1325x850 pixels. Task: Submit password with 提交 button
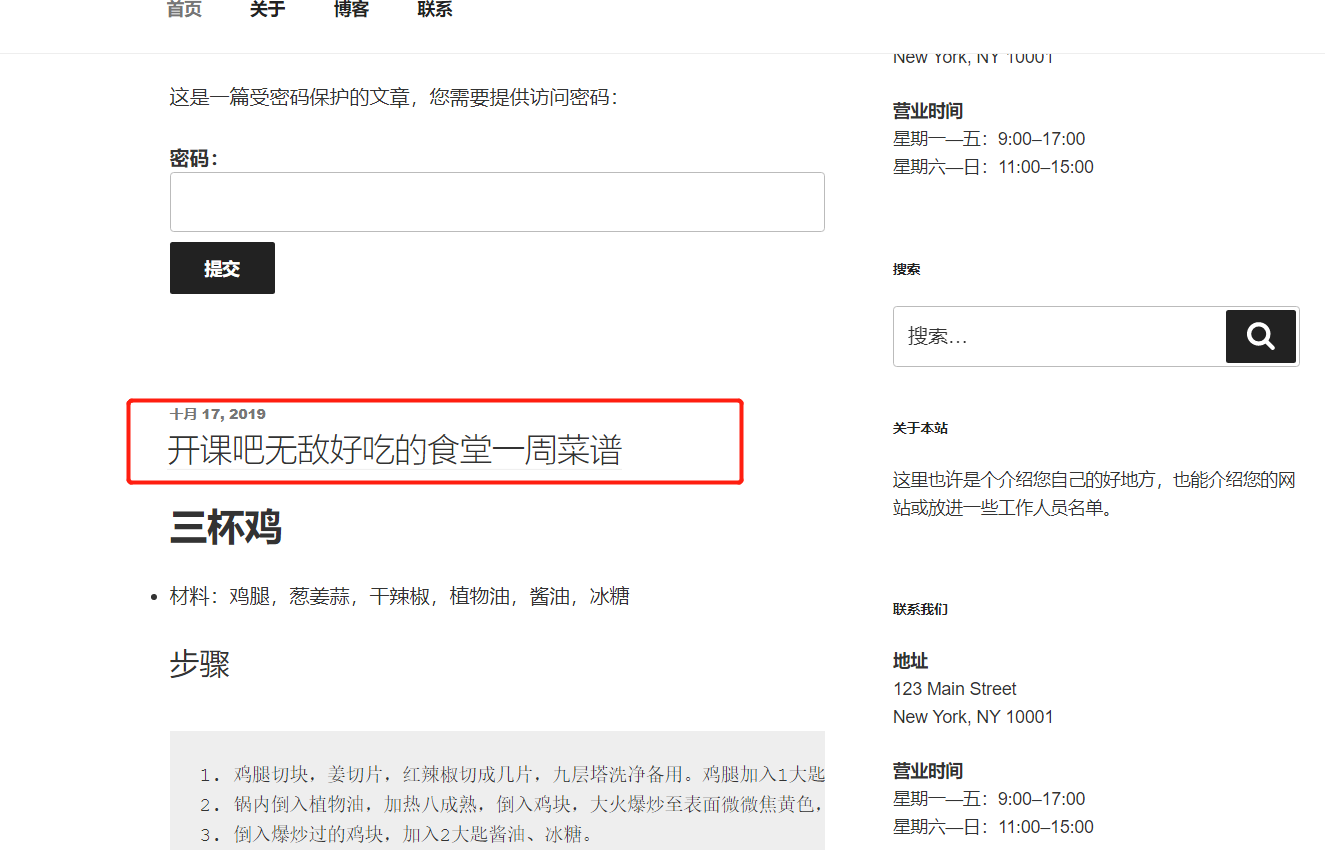click(x=222, y=268)
